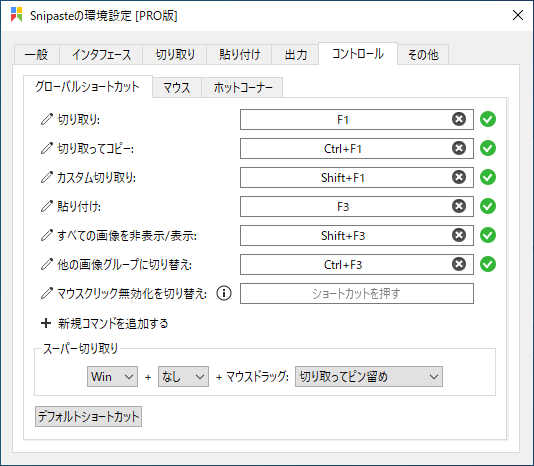The height and width of the screenshot is (466, 534).
Task: Open info icon for マウスクリック無効化を切り替え
Action: pos(224,293)
